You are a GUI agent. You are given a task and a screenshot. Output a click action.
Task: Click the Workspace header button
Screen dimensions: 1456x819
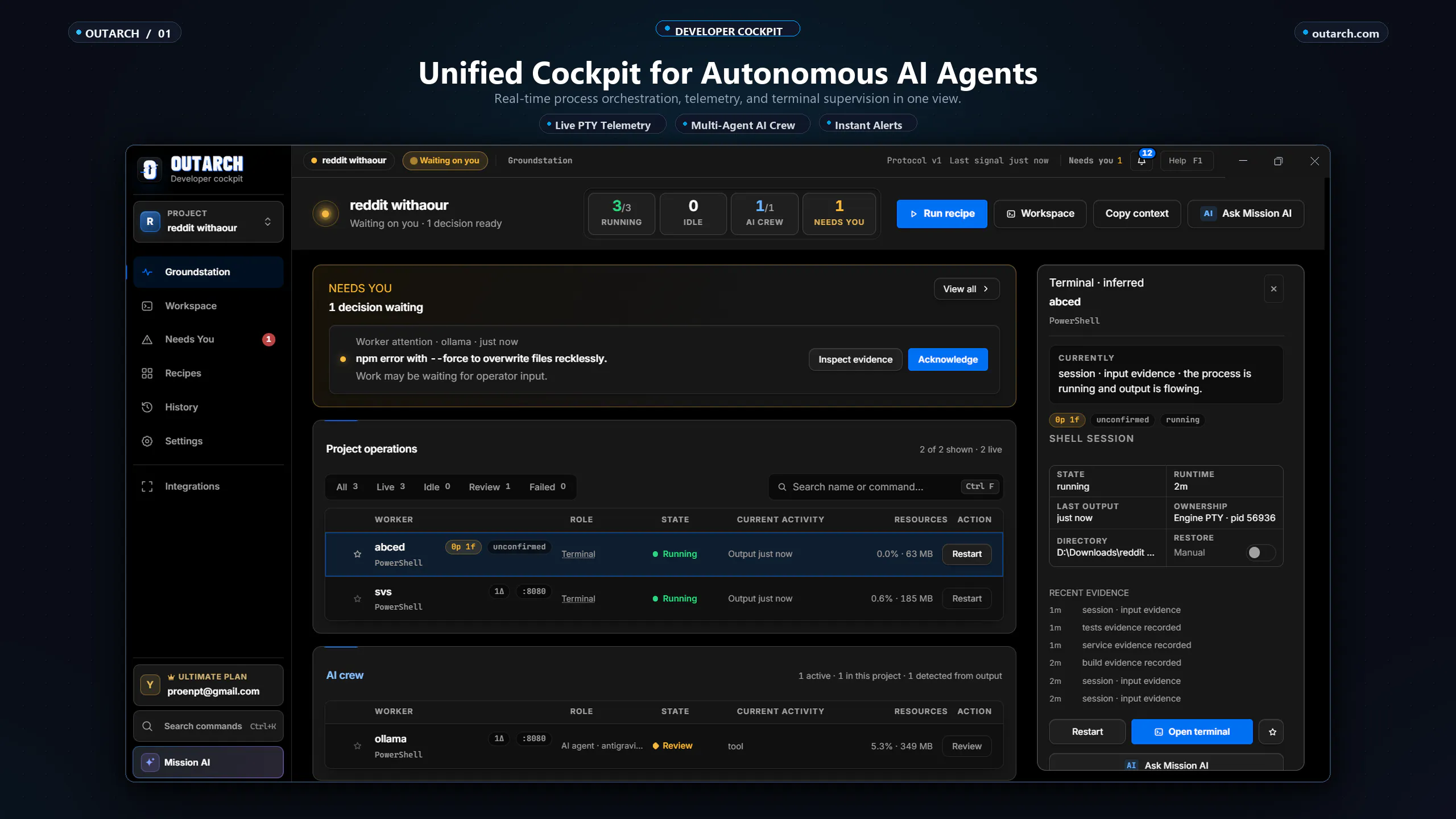pyautogui.click(x=1040, y=214)
